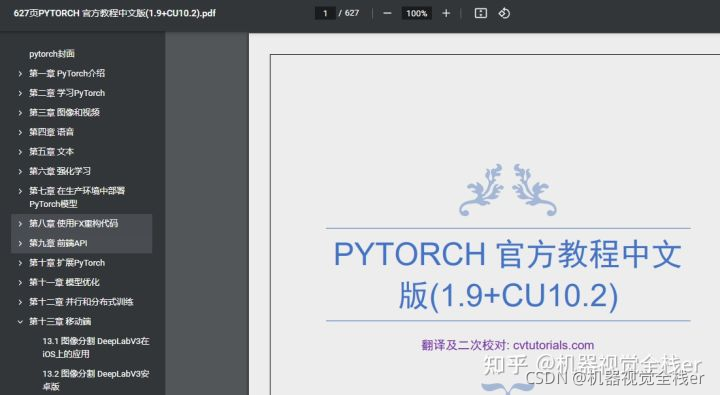720x395 pixels.
Task: Click the page number input field
Action: tap(325, 13)
